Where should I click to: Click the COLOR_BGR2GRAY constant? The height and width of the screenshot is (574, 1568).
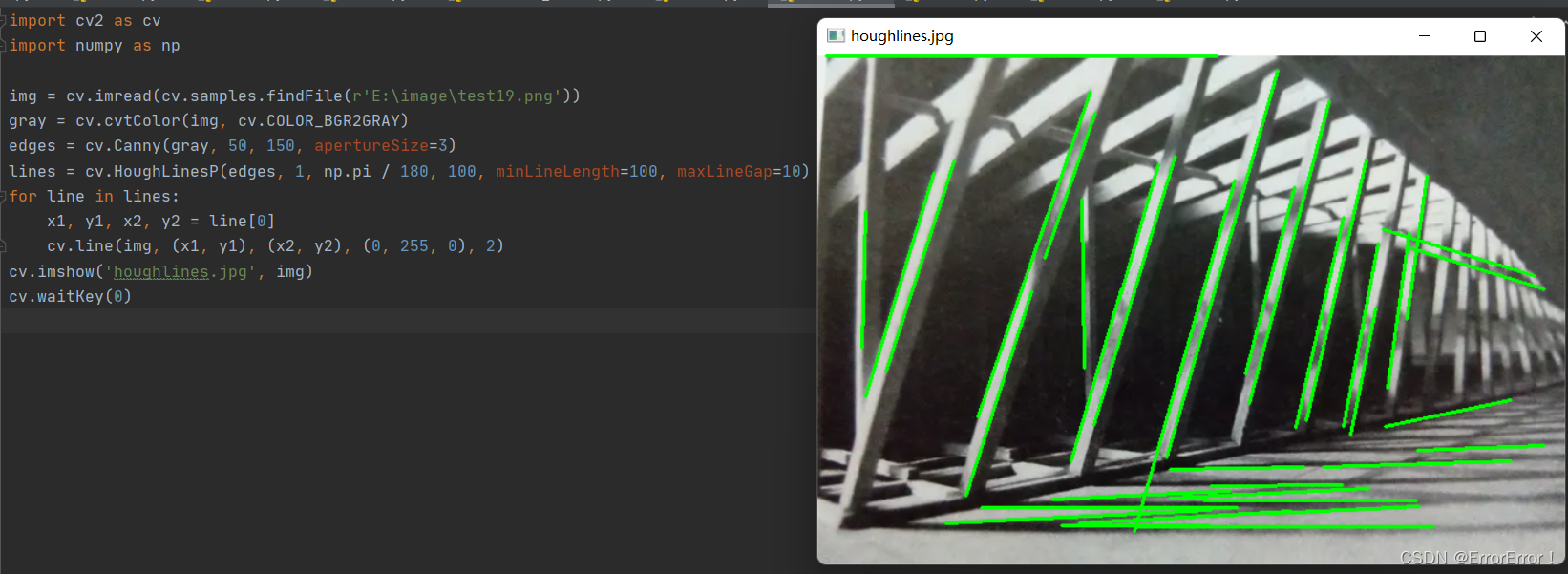pyautogui.click(x=332, y=120)
